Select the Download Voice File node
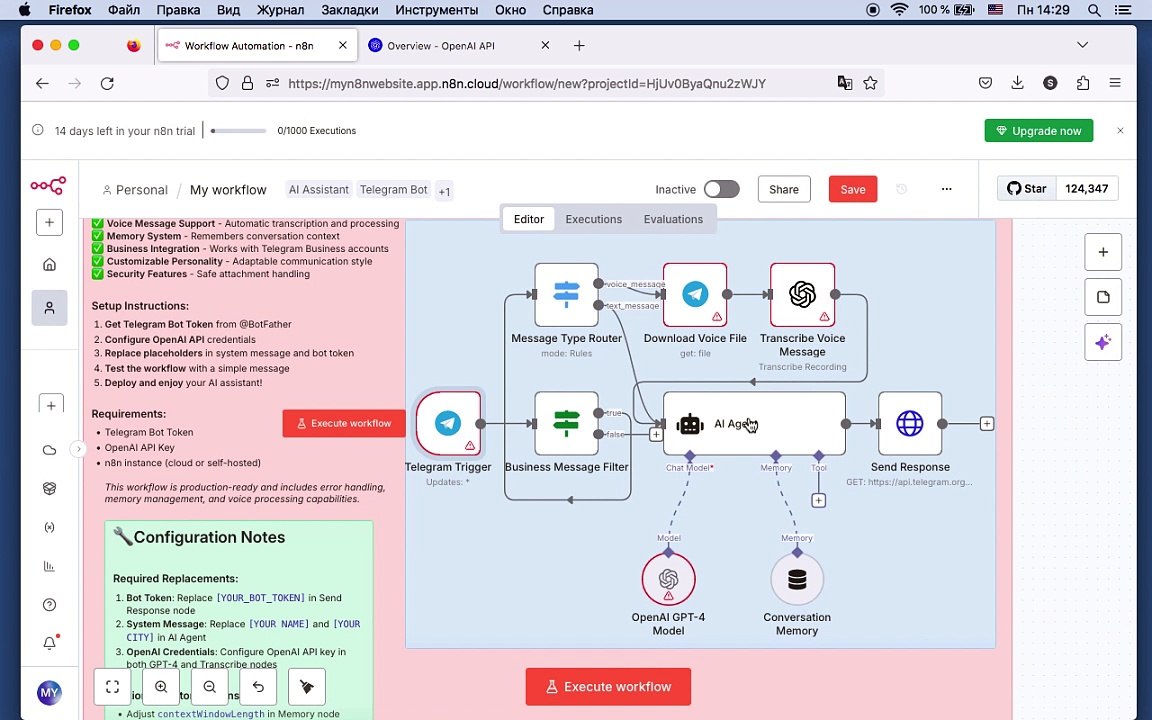 695,295
